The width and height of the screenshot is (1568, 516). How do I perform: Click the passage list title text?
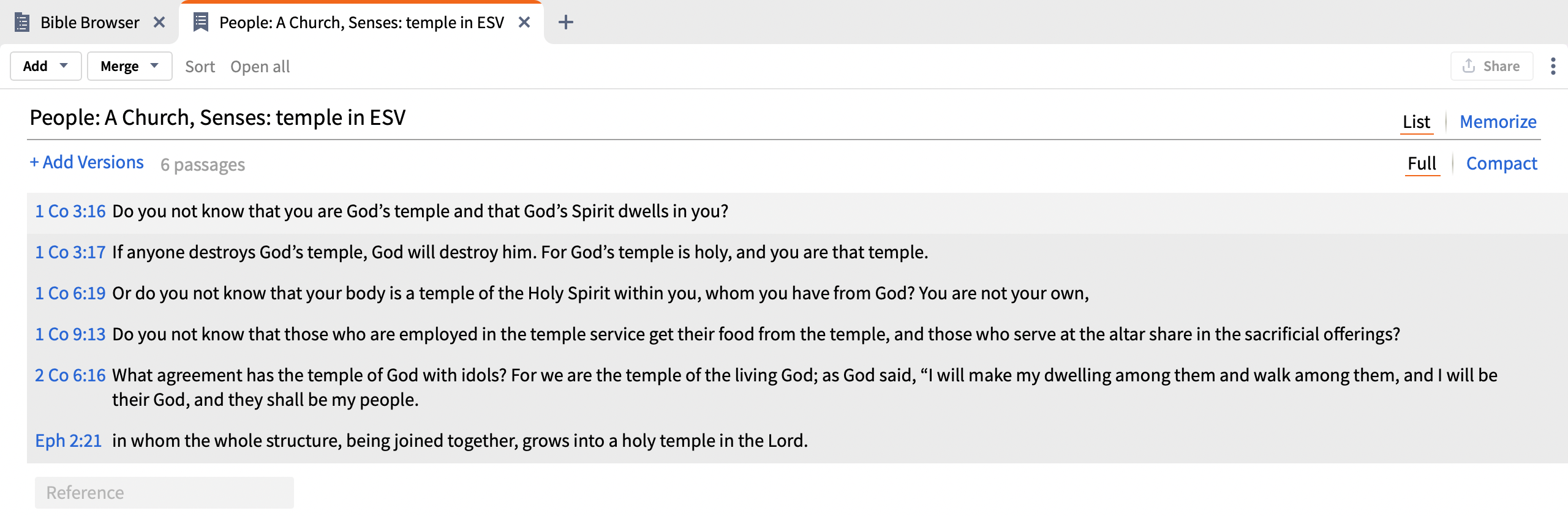[x=217, y=118]
